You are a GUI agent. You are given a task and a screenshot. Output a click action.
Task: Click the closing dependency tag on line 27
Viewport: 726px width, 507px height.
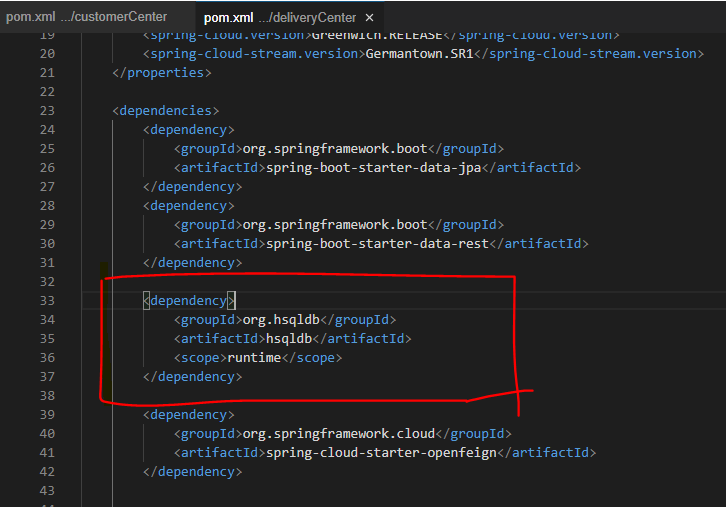coord(193,187)
